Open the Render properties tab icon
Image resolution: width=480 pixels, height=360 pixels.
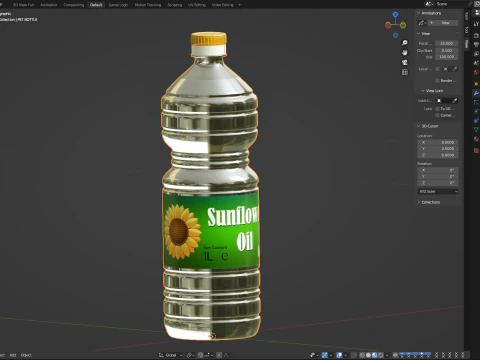pos(476,36)
